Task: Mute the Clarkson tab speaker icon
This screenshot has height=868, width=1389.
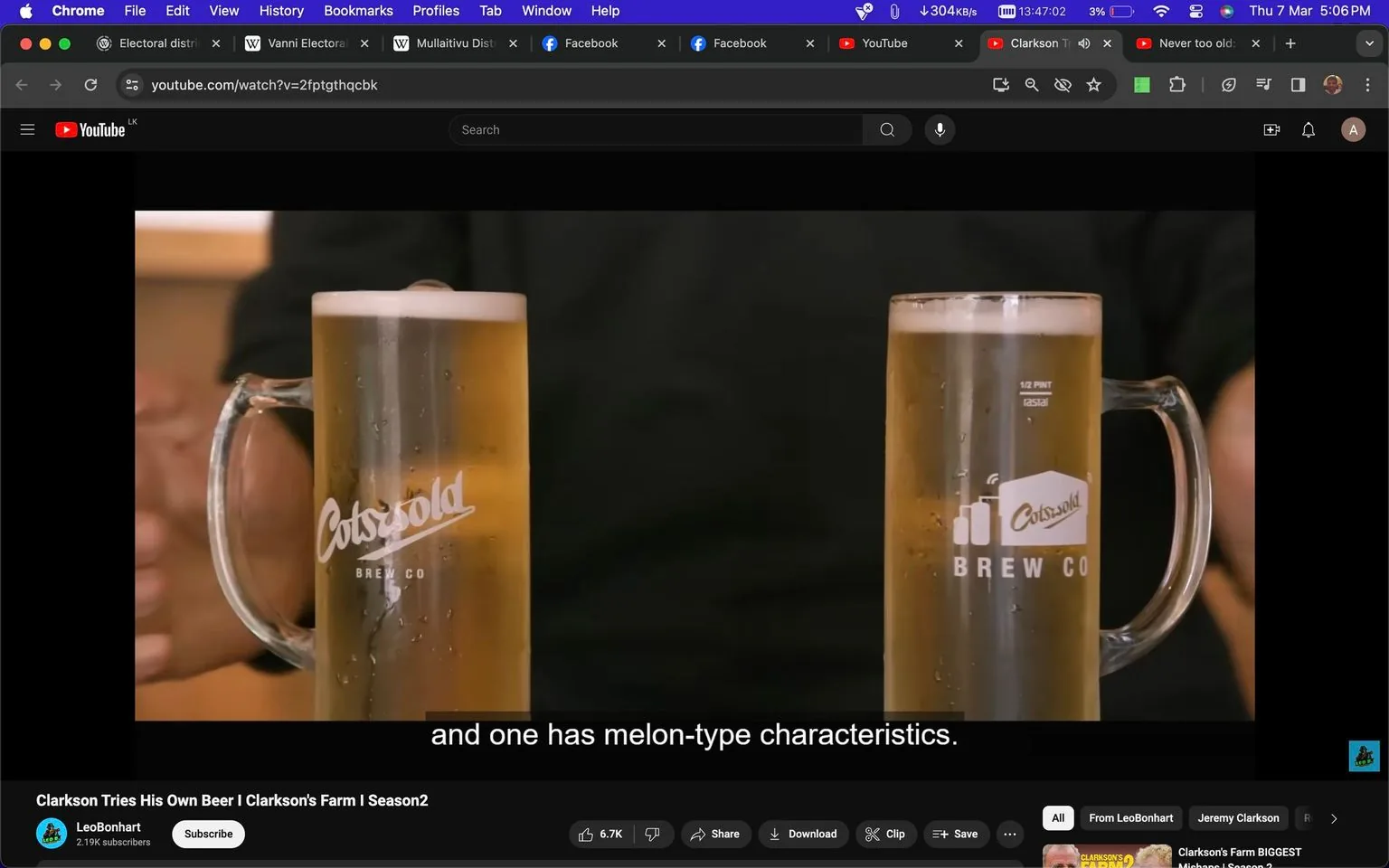Action: [1083, 42]
